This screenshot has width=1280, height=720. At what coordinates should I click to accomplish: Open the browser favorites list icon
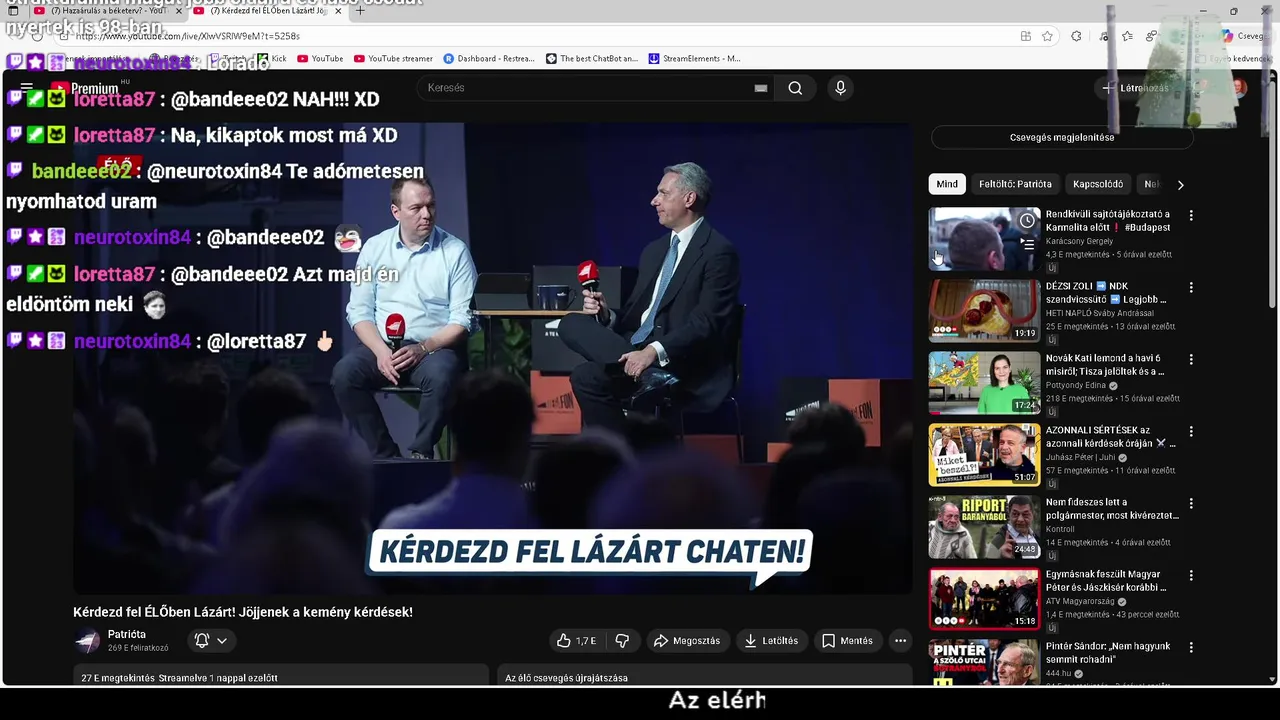[x=1128, y=36]
